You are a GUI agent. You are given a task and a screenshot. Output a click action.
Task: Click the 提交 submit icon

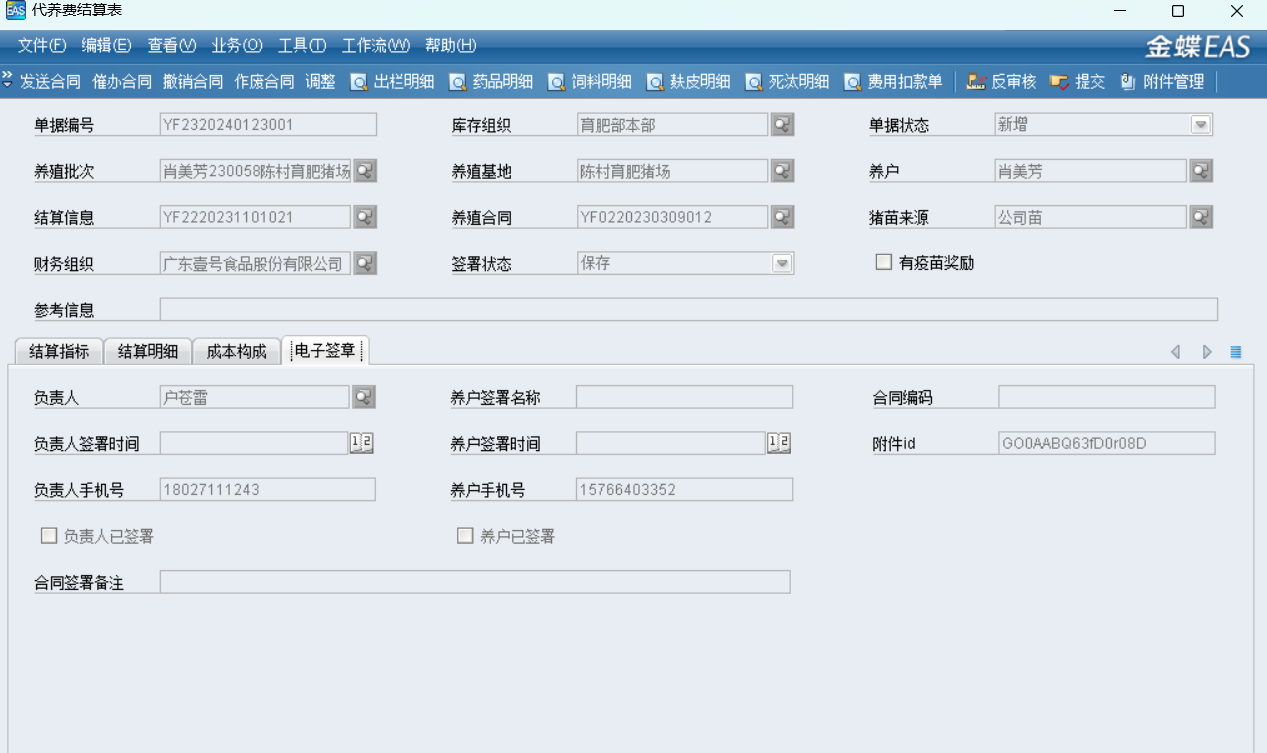click(1078, 82)
